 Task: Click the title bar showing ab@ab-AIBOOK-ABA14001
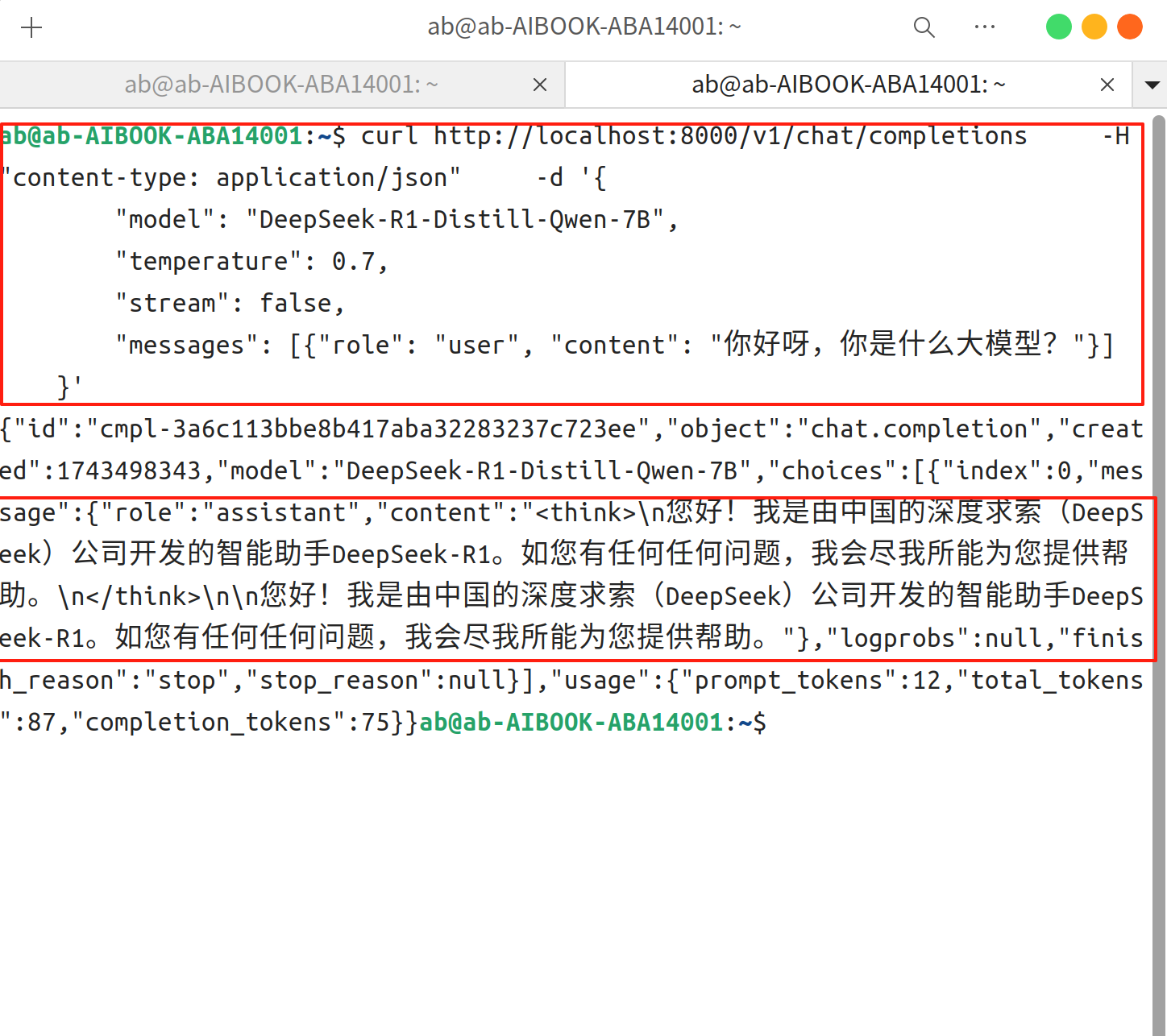583,27
